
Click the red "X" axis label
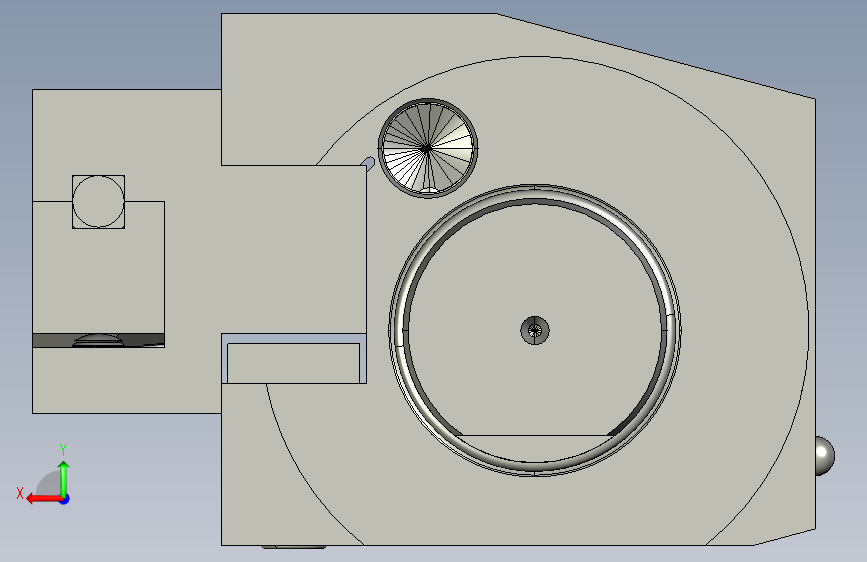pos(20,493)
